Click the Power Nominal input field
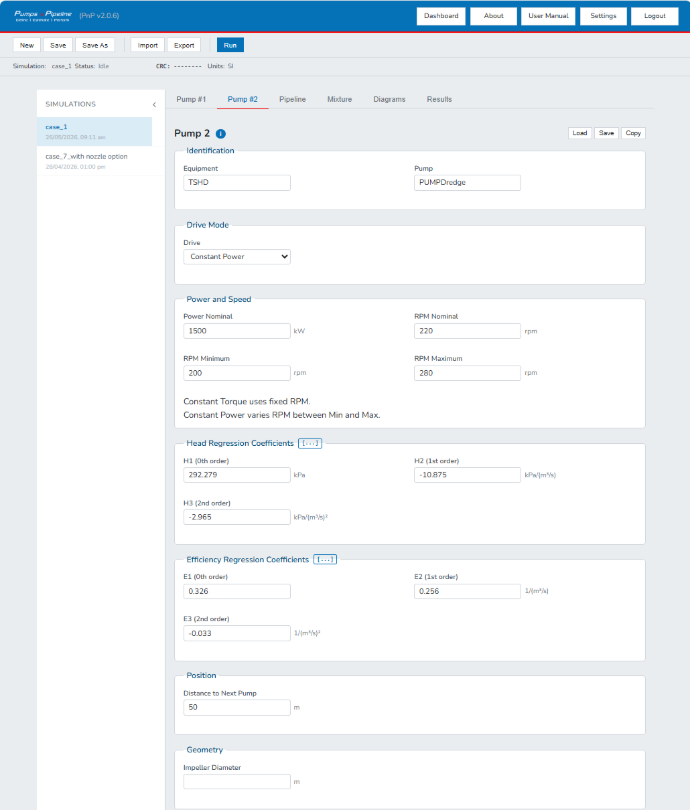This screenshot has height=810, width=690. tap(237, 331)
